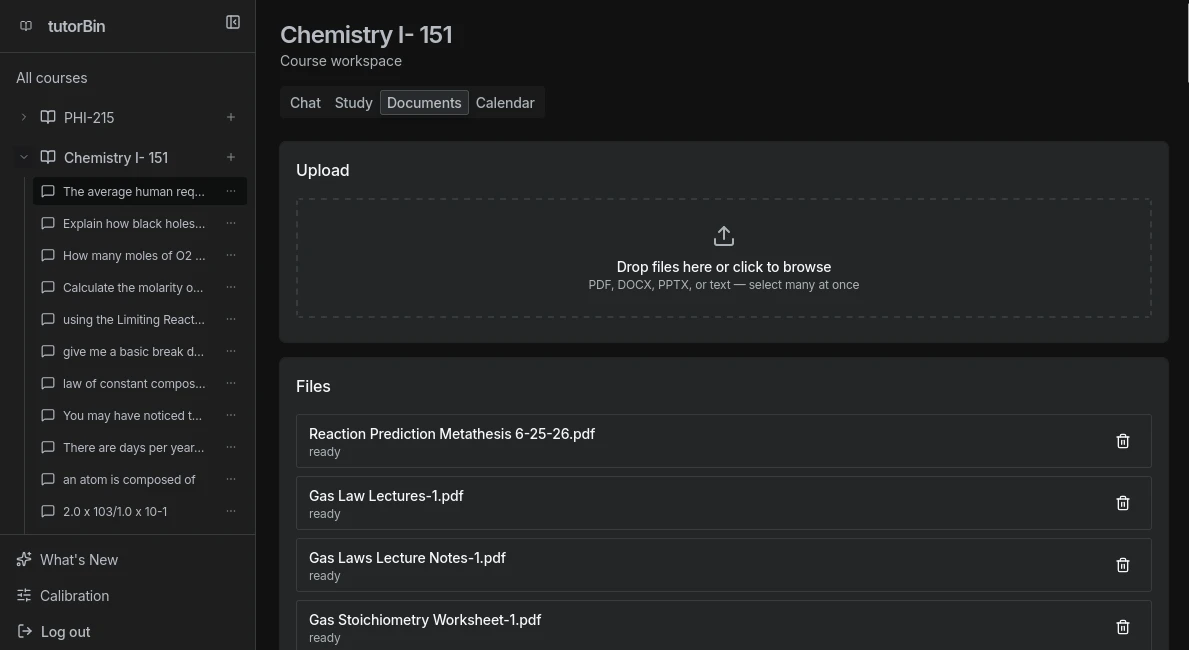Open options for 'using the Limiting React...' chat
The height and width of the screenshot is (650, 1189).
pos(231,319)
